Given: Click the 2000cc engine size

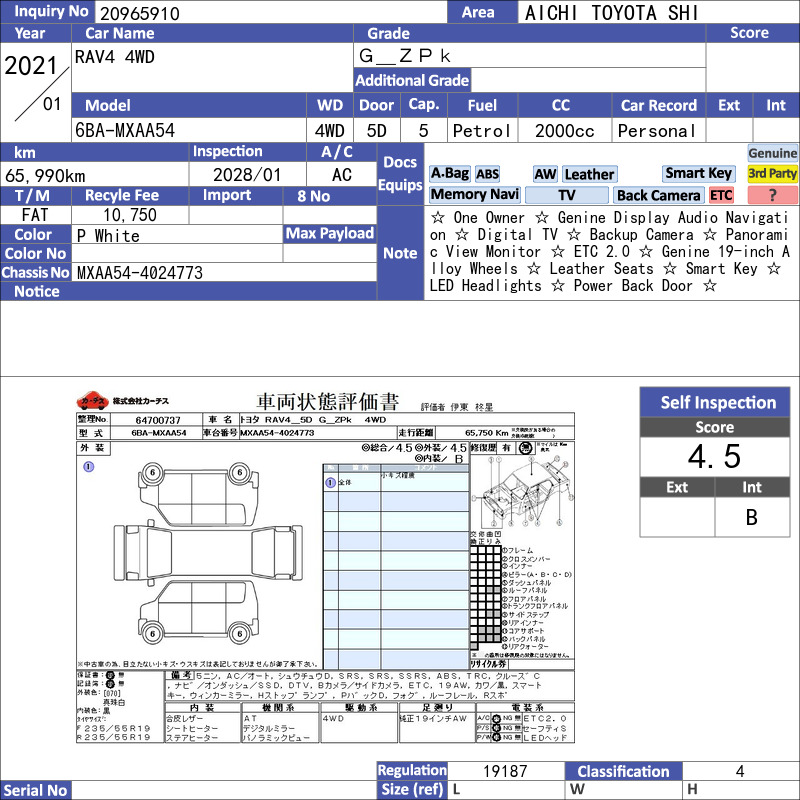Looking at the screenshot, I should (x=564, y=131).
